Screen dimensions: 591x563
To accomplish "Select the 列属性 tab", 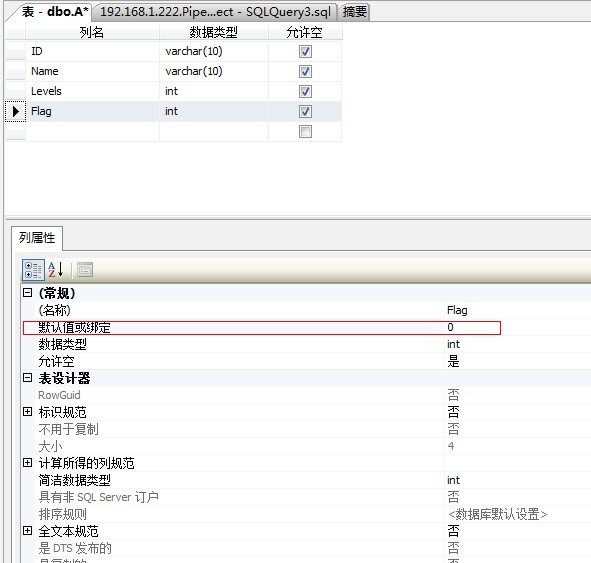I will click(x=37, y=238).
